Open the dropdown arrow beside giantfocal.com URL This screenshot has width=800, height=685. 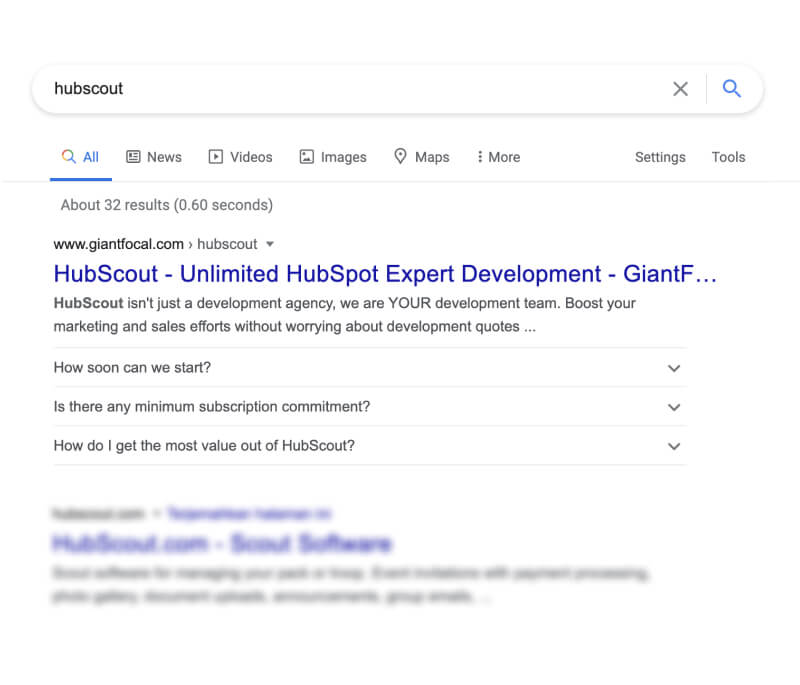point(270,244)
